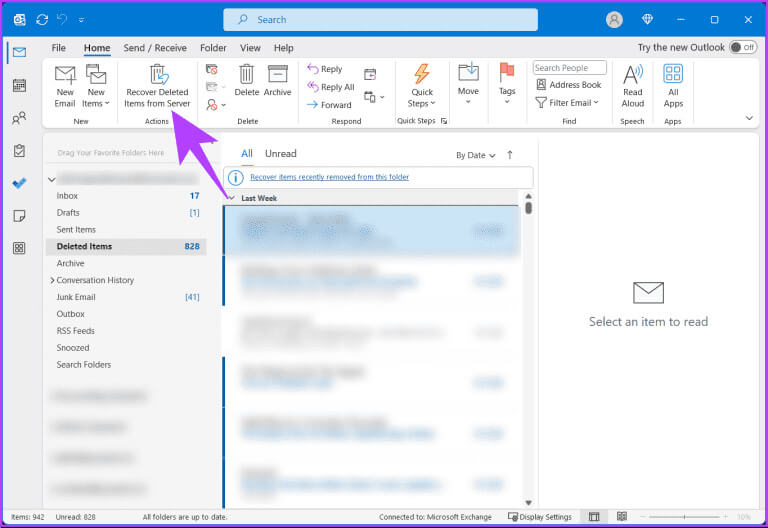Archive the selected message
This screenshot has width=768, height=528.
click(x=277, y=81)
